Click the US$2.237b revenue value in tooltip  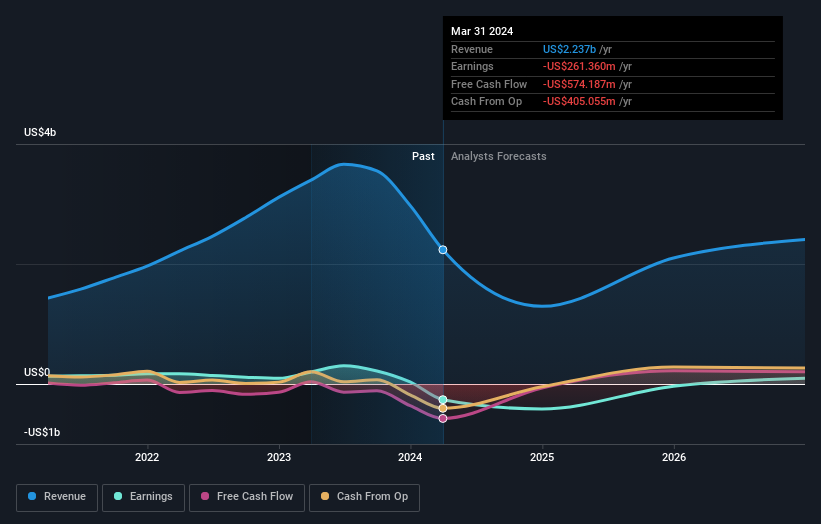[569, 49]
